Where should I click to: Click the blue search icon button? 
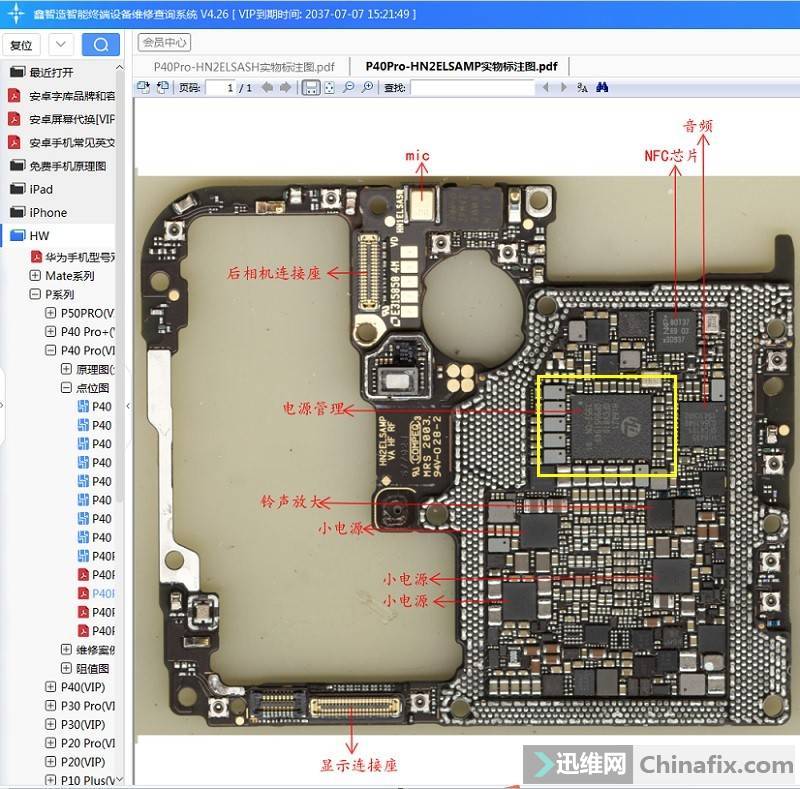[100, 45]
